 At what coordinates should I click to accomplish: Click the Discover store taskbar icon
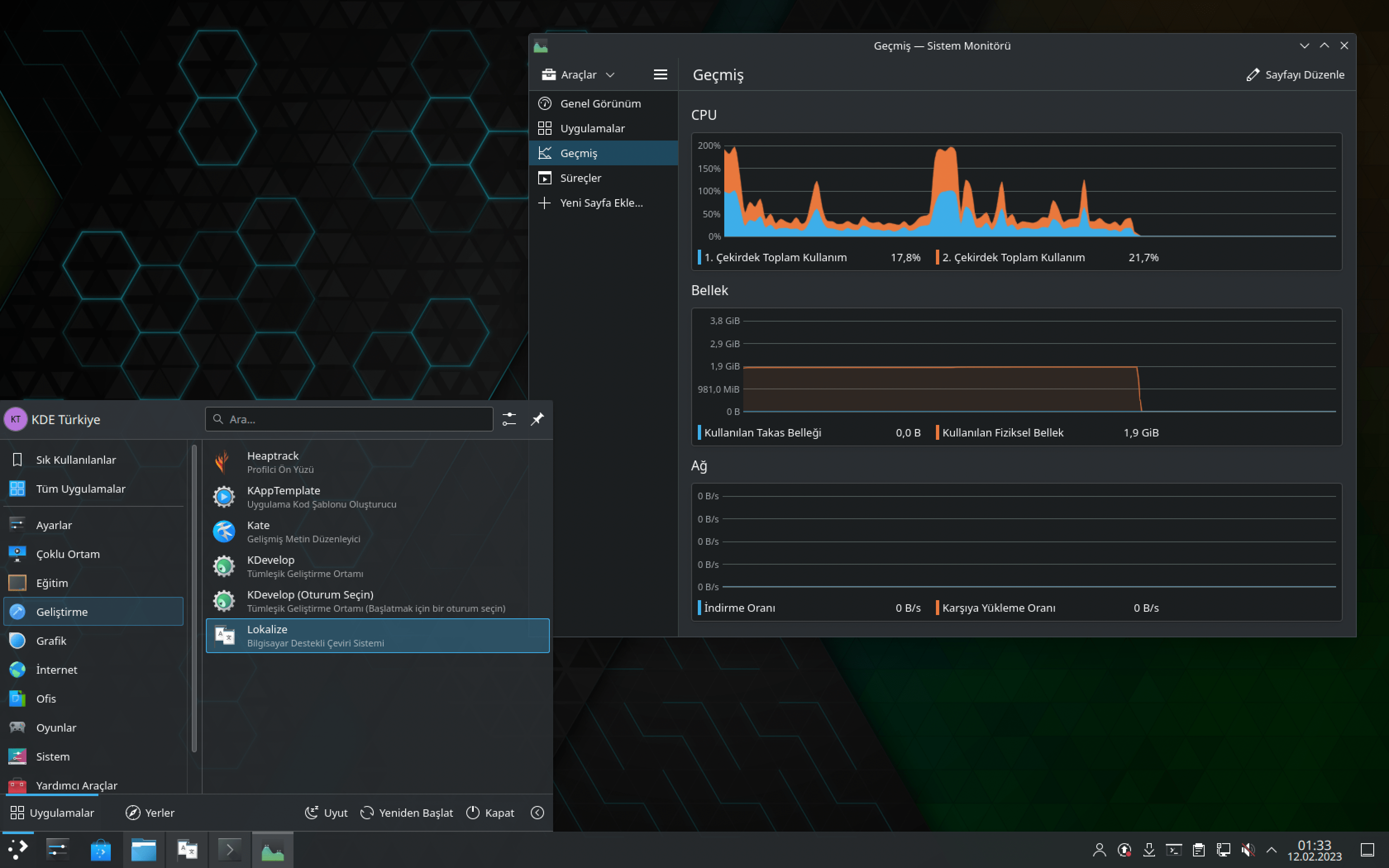coord(100,850)
